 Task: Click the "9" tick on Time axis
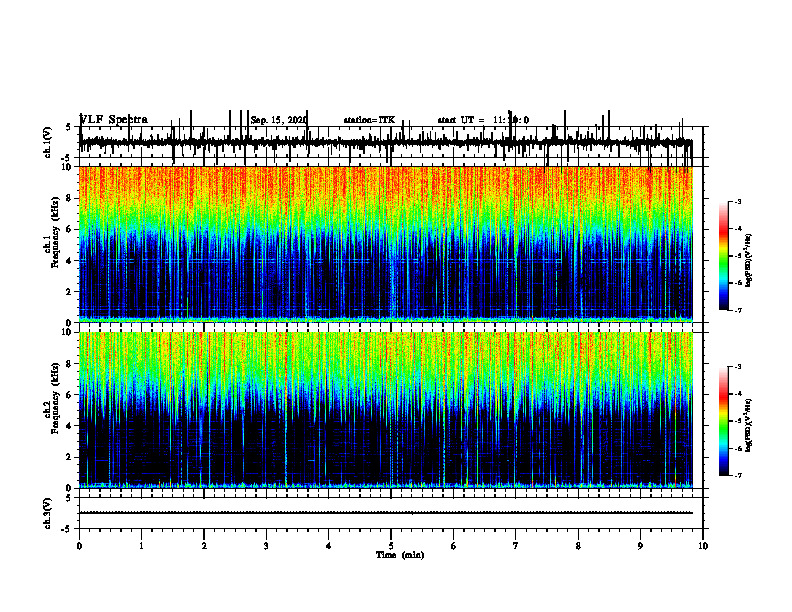point(640,546)
